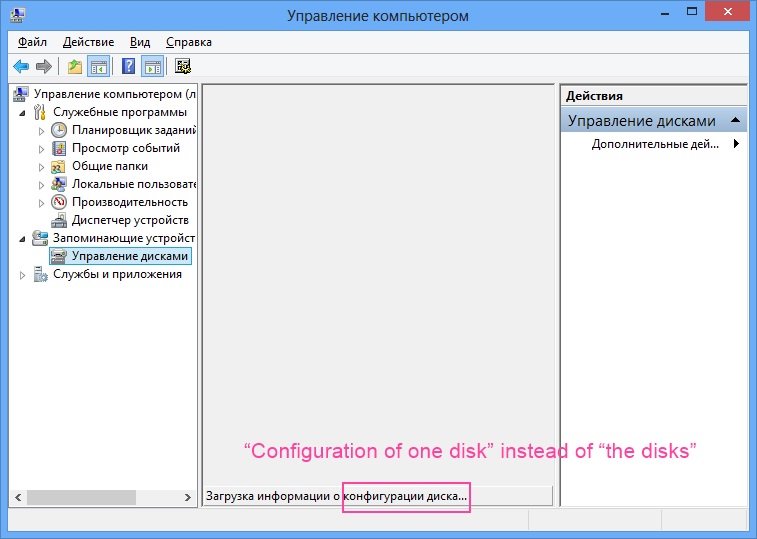This screenshot has height=539, width=757.
Task: Click the Загрузка информации status text
Action: click(336, 496)
